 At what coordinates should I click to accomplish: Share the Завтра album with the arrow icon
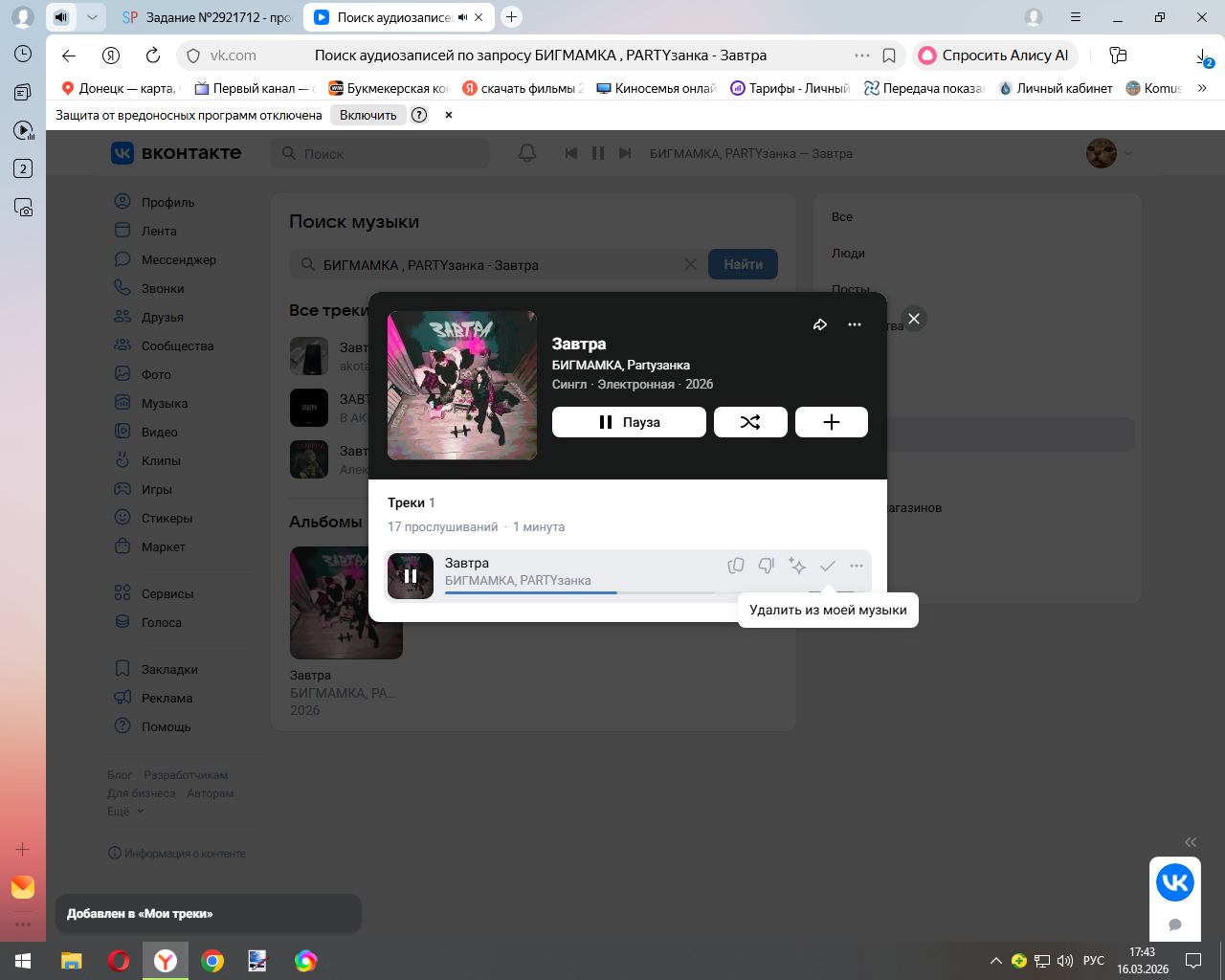820,324
